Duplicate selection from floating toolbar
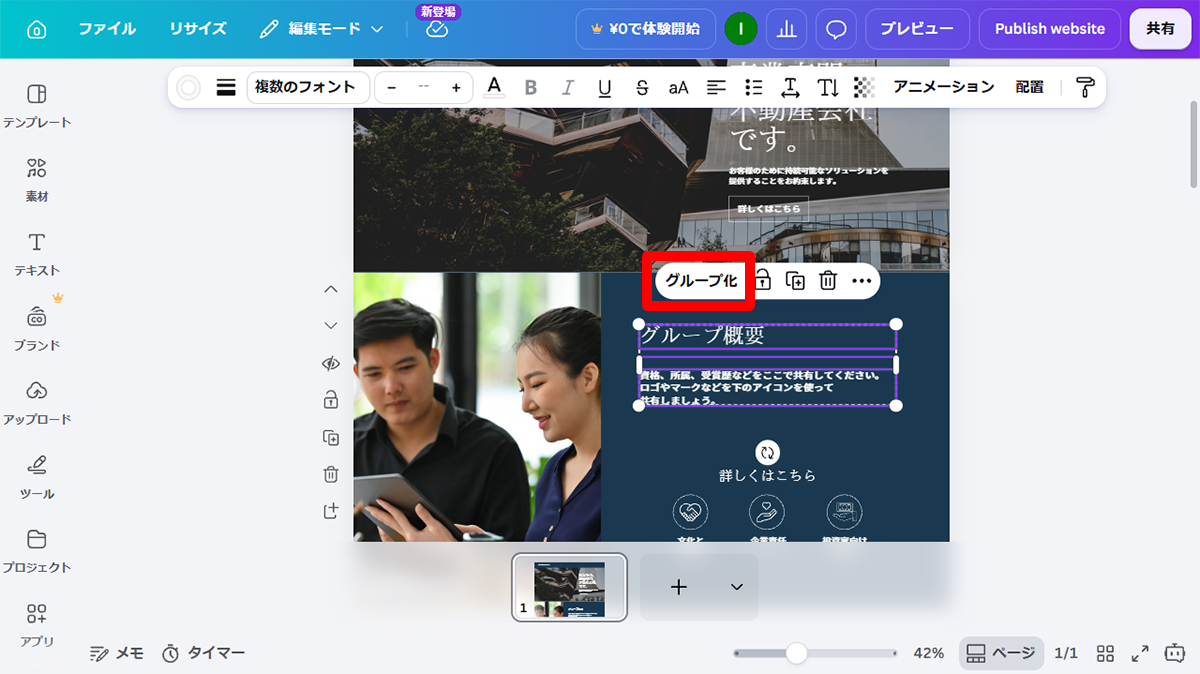 [795, 281]
